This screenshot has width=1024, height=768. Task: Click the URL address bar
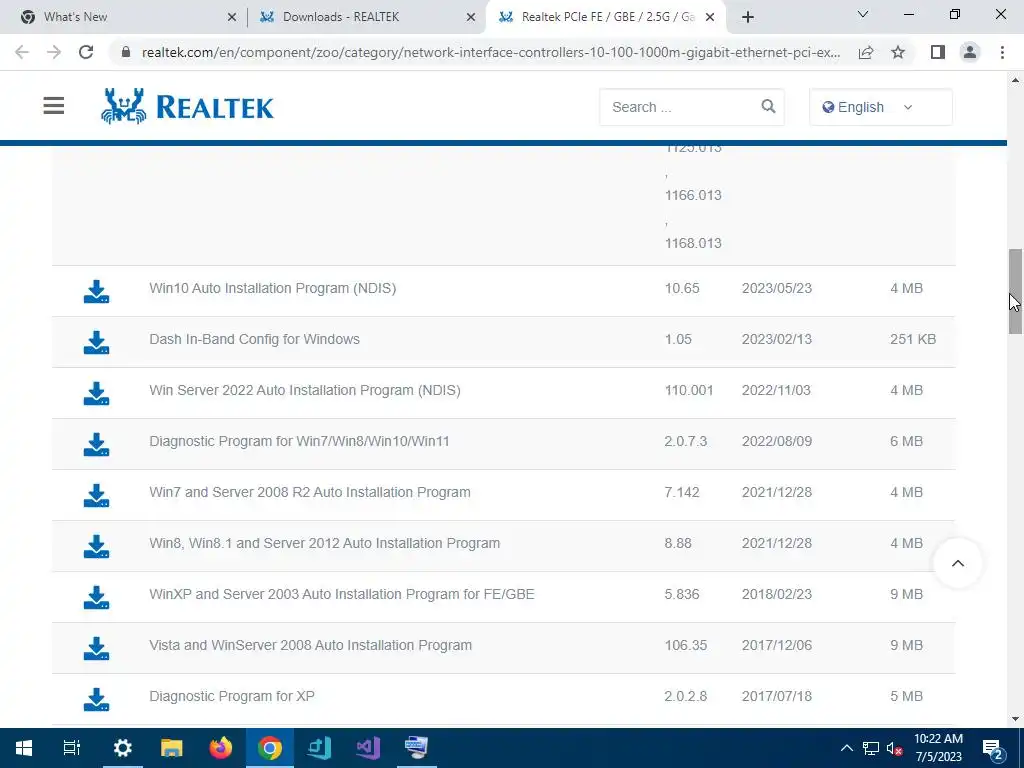(490, 52)
